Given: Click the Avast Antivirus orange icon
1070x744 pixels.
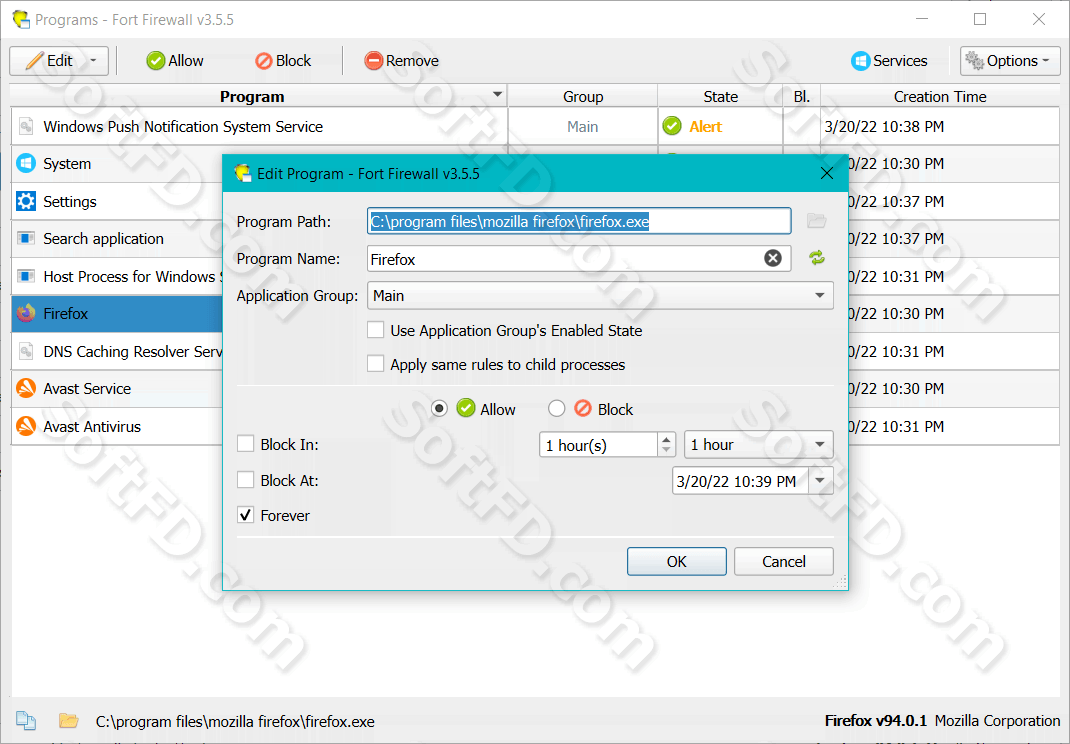Looking at the screenshot, I should pyautogui.click(x=26, y=426).
